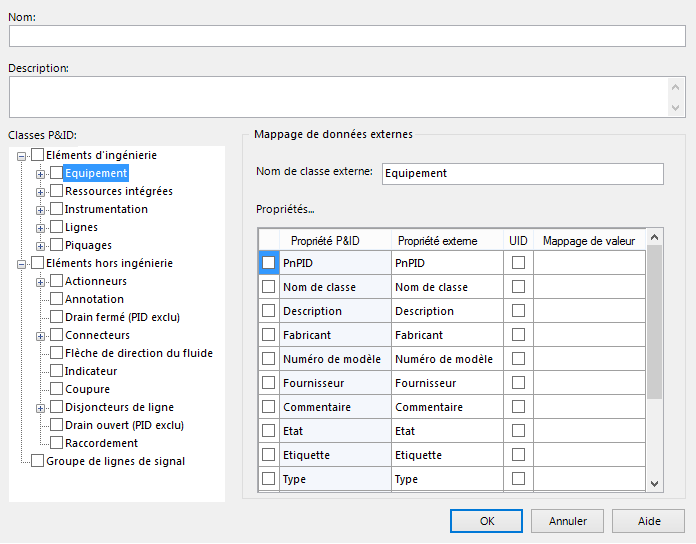Open Aide help button

(648, 521)
